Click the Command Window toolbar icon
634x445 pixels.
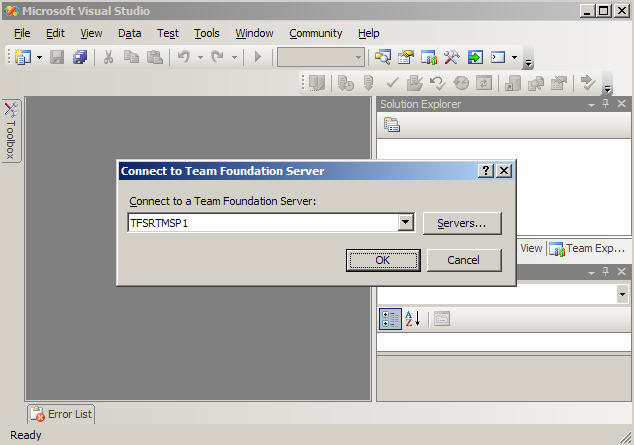[498, 57]
